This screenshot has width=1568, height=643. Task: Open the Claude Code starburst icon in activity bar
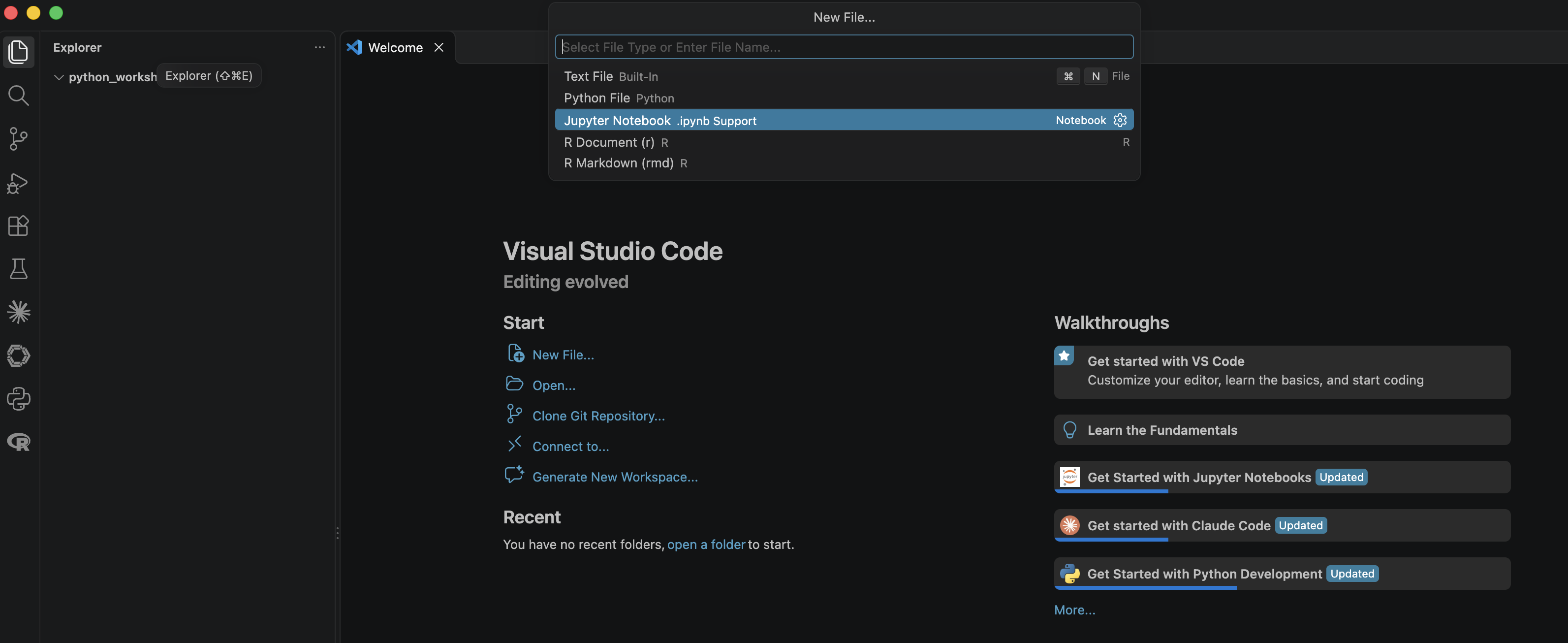click(18, 312)
